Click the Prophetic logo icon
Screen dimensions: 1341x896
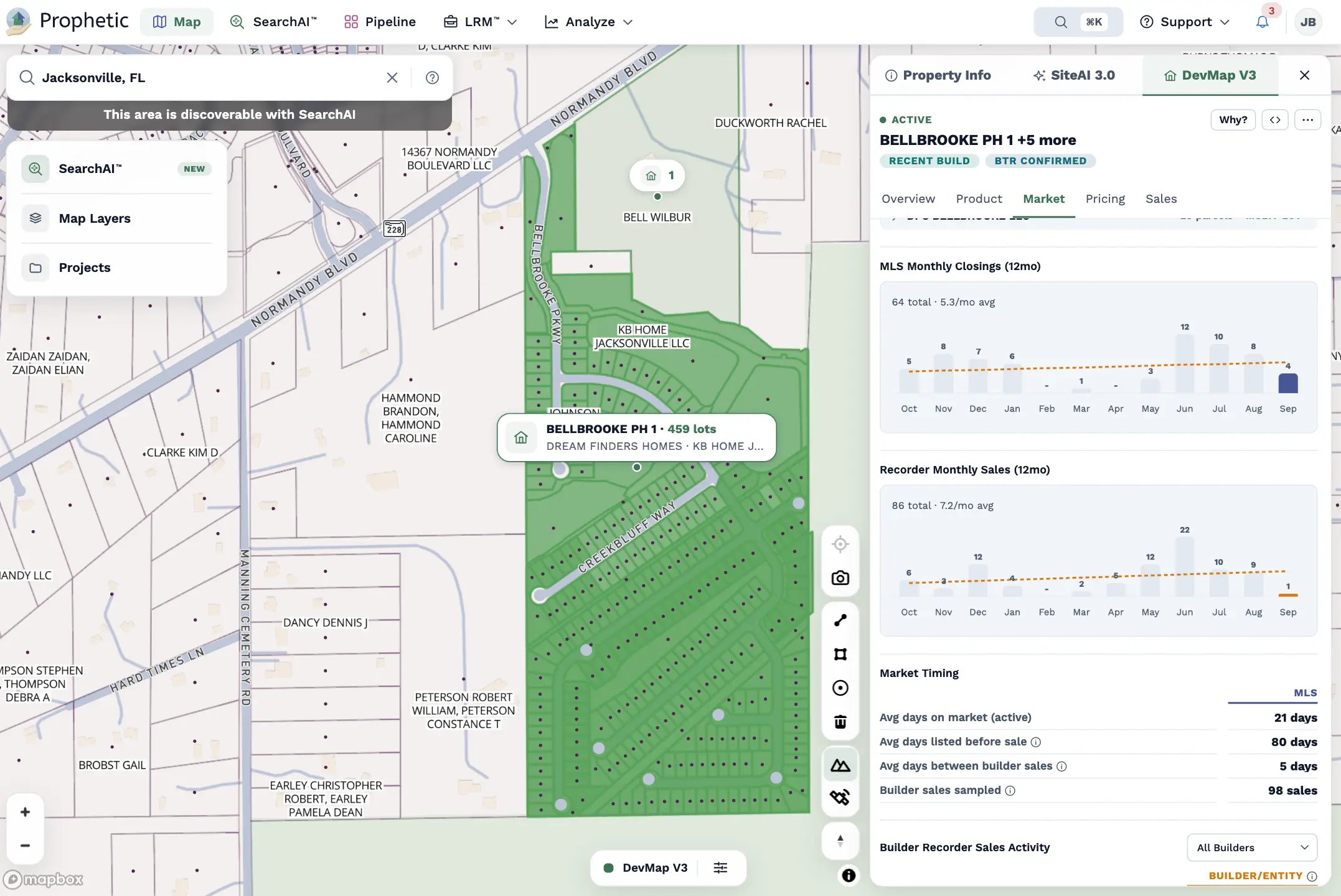pyautogui.click(x=18, y=21)
